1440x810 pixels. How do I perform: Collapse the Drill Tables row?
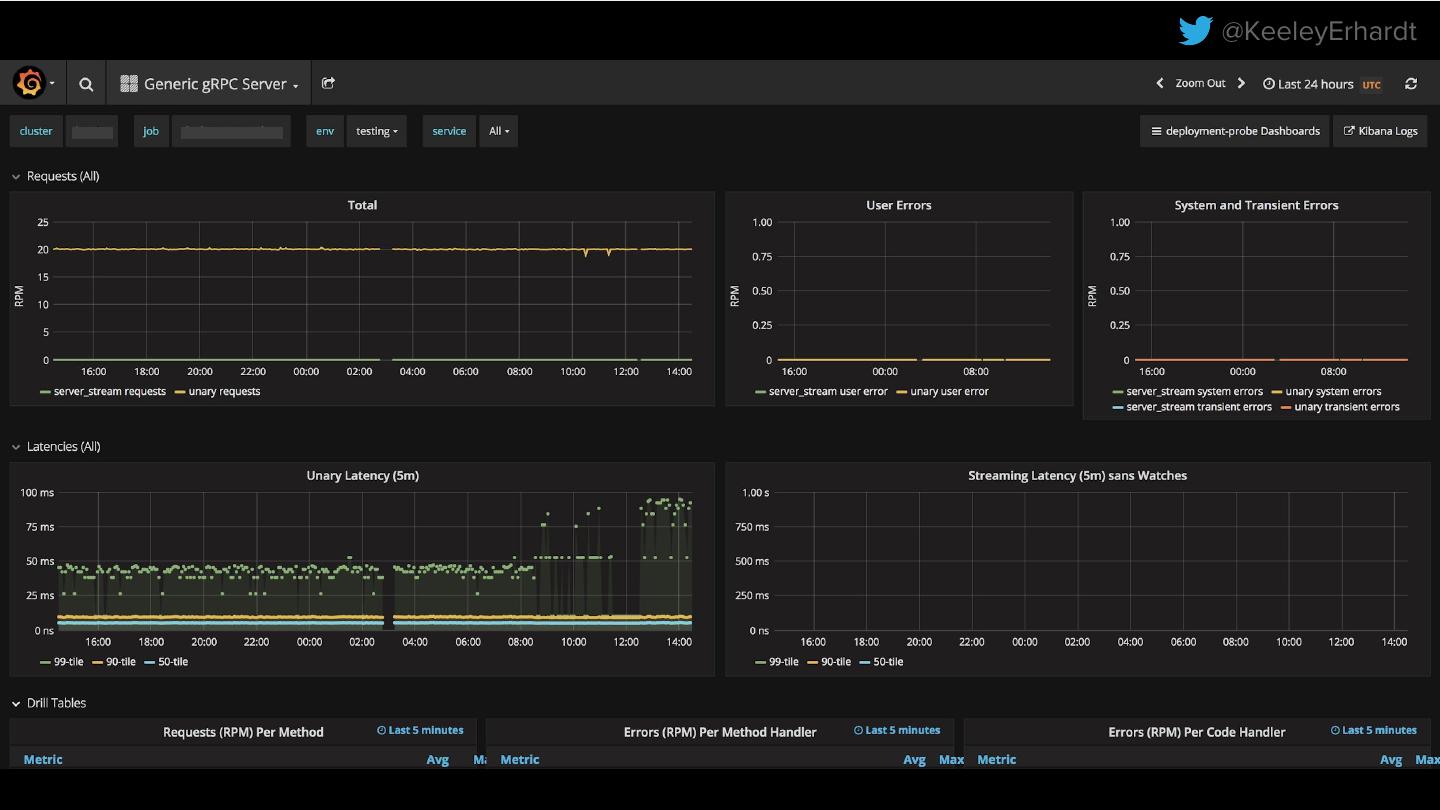click(56, 703)
